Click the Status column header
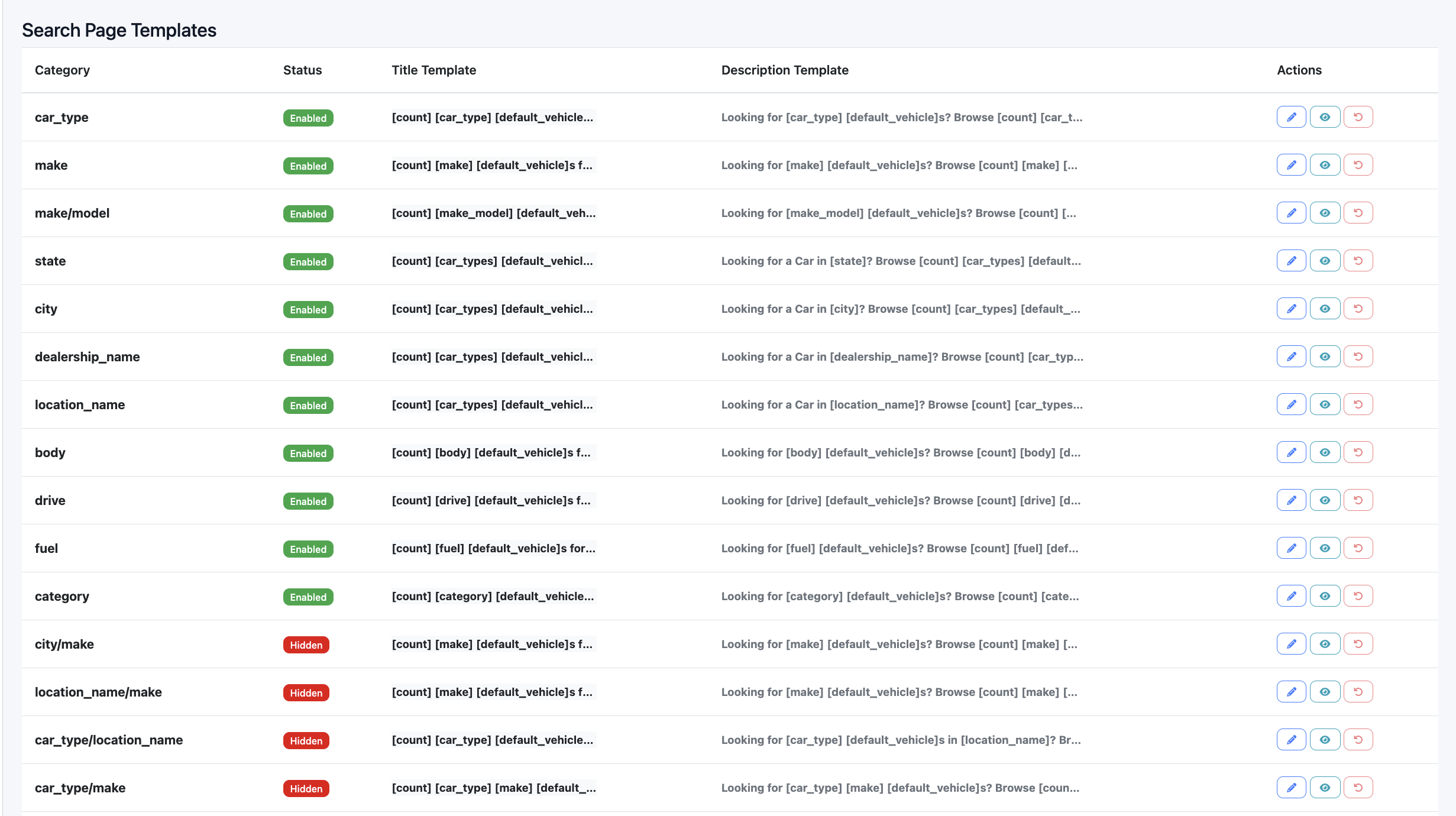 point(302,70)
